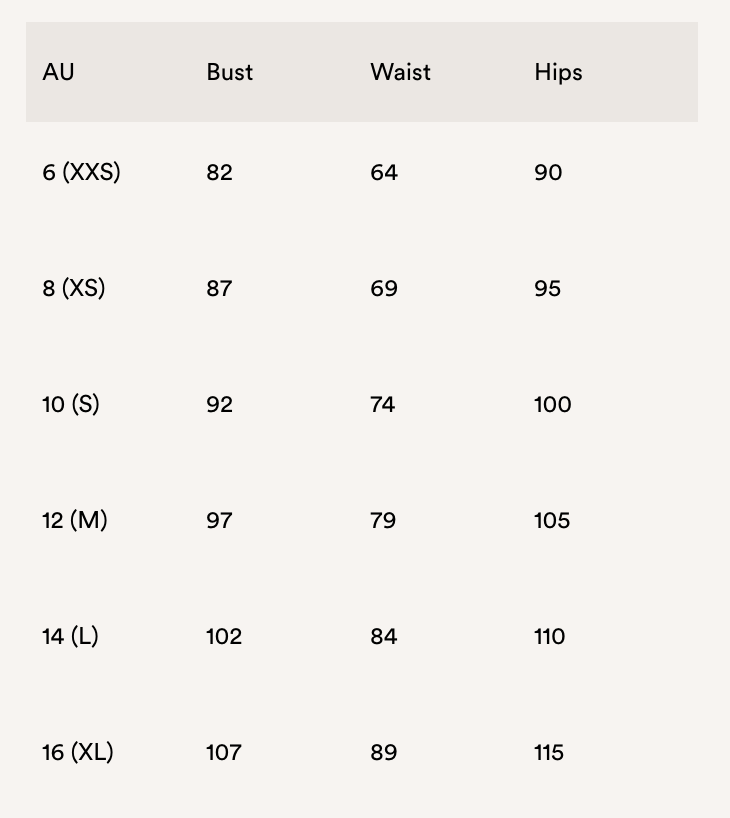Click bust value 107 for XL
Image resolution: width=730 pixels, height=818 pixels.
click(223, 752)
